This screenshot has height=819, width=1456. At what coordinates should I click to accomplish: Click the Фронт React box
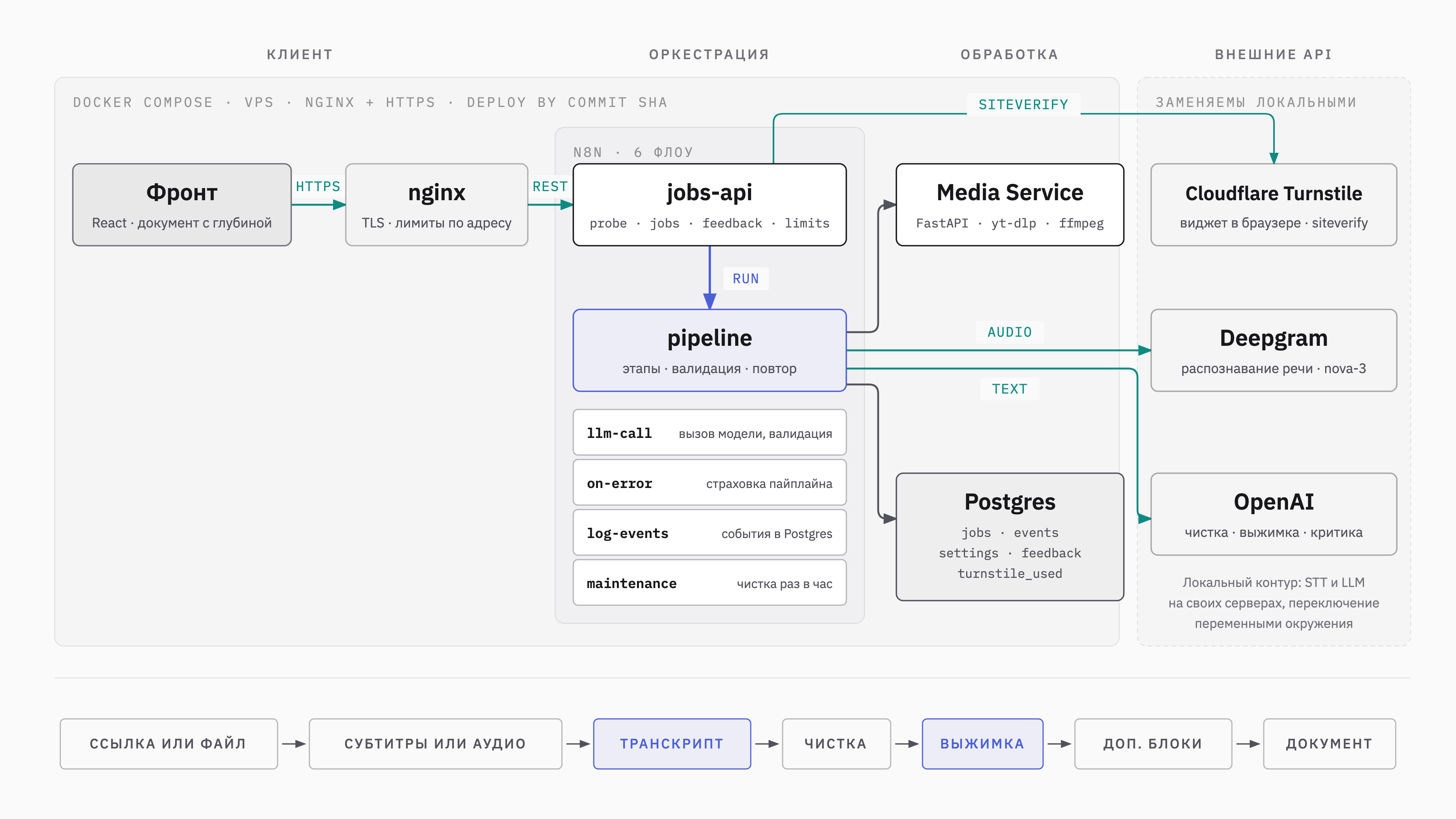(182, 205)
